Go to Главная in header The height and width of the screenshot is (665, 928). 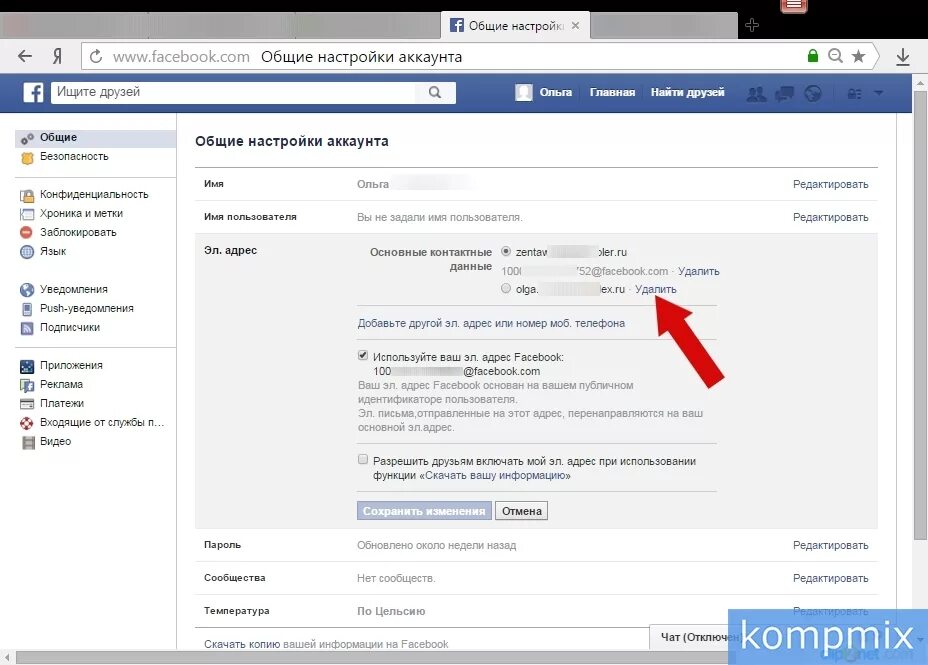click(x=612, y=92)
